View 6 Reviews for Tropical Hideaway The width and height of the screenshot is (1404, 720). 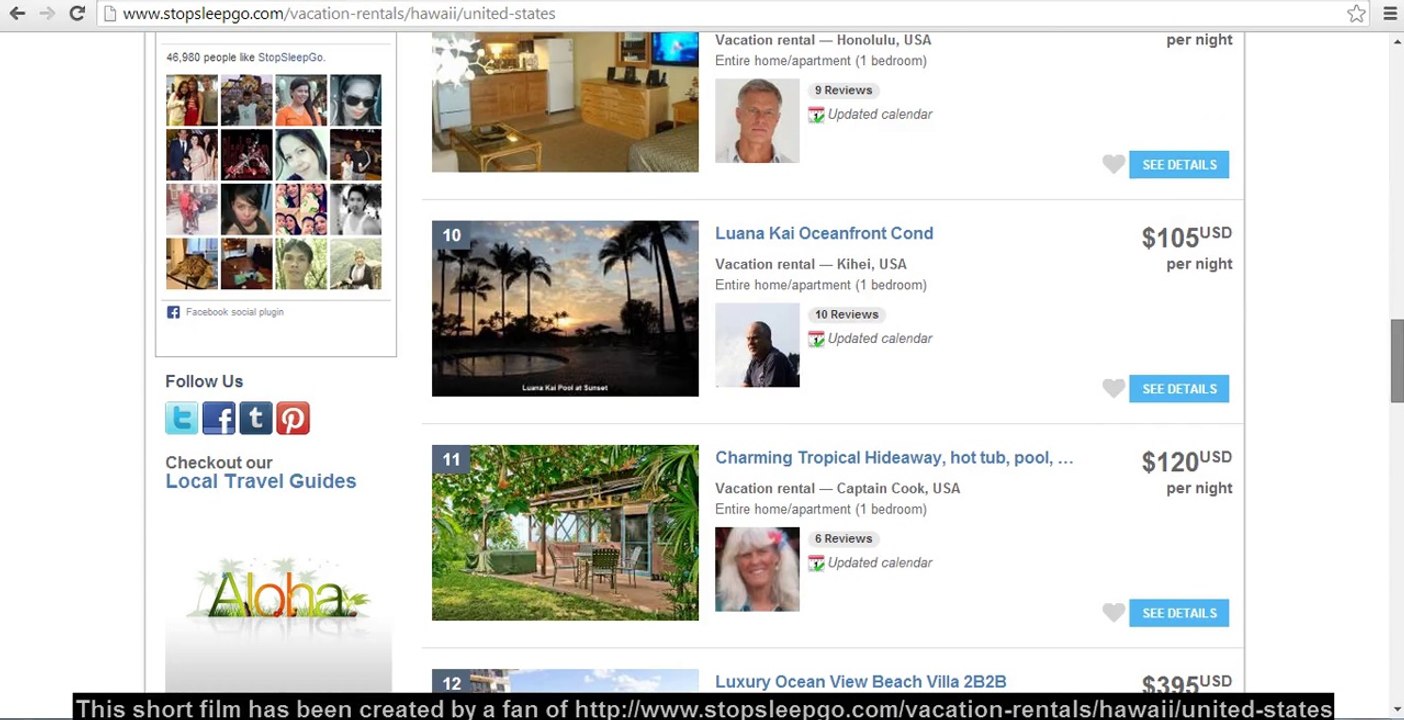click(x=844, y=538)
